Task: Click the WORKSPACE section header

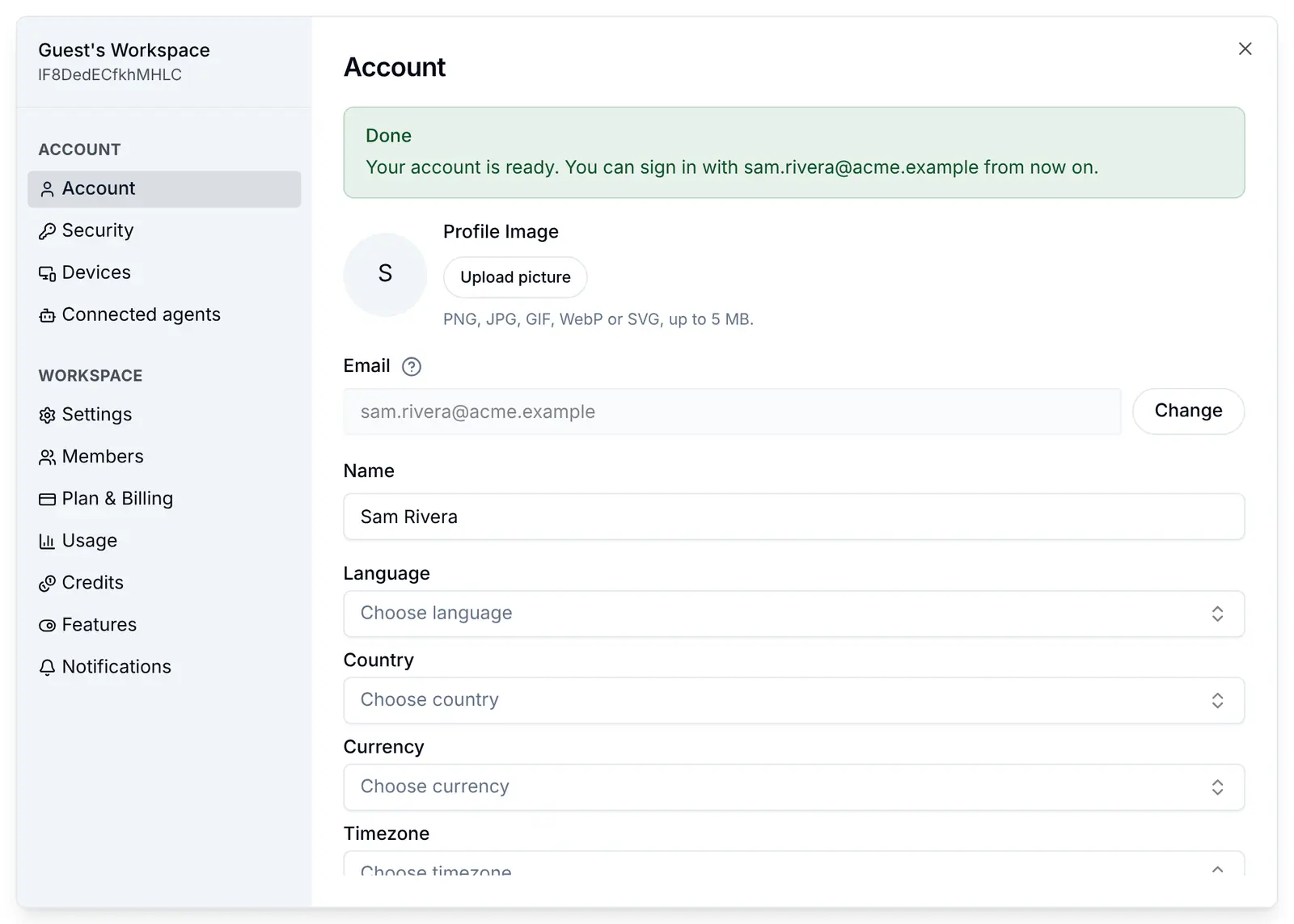Action: coord(91,376)
